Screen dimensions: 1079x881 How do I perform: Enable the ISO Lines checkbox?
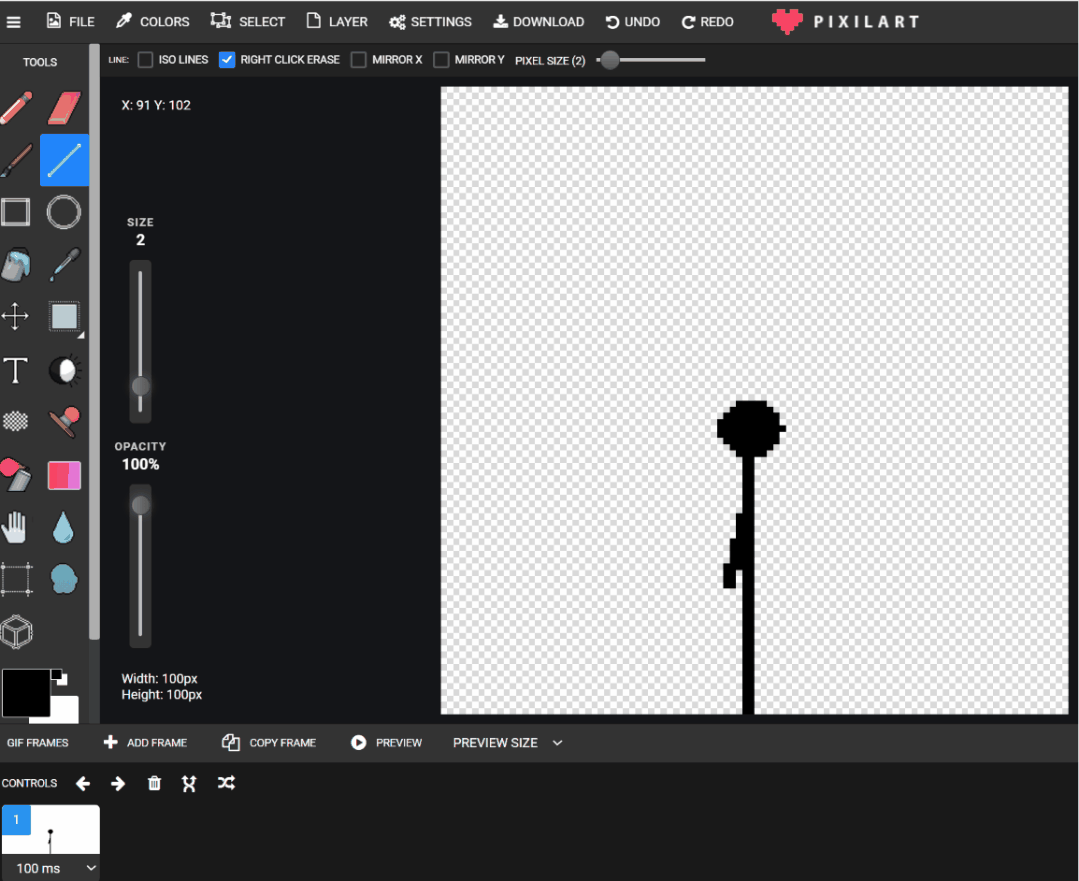(145, 60)
